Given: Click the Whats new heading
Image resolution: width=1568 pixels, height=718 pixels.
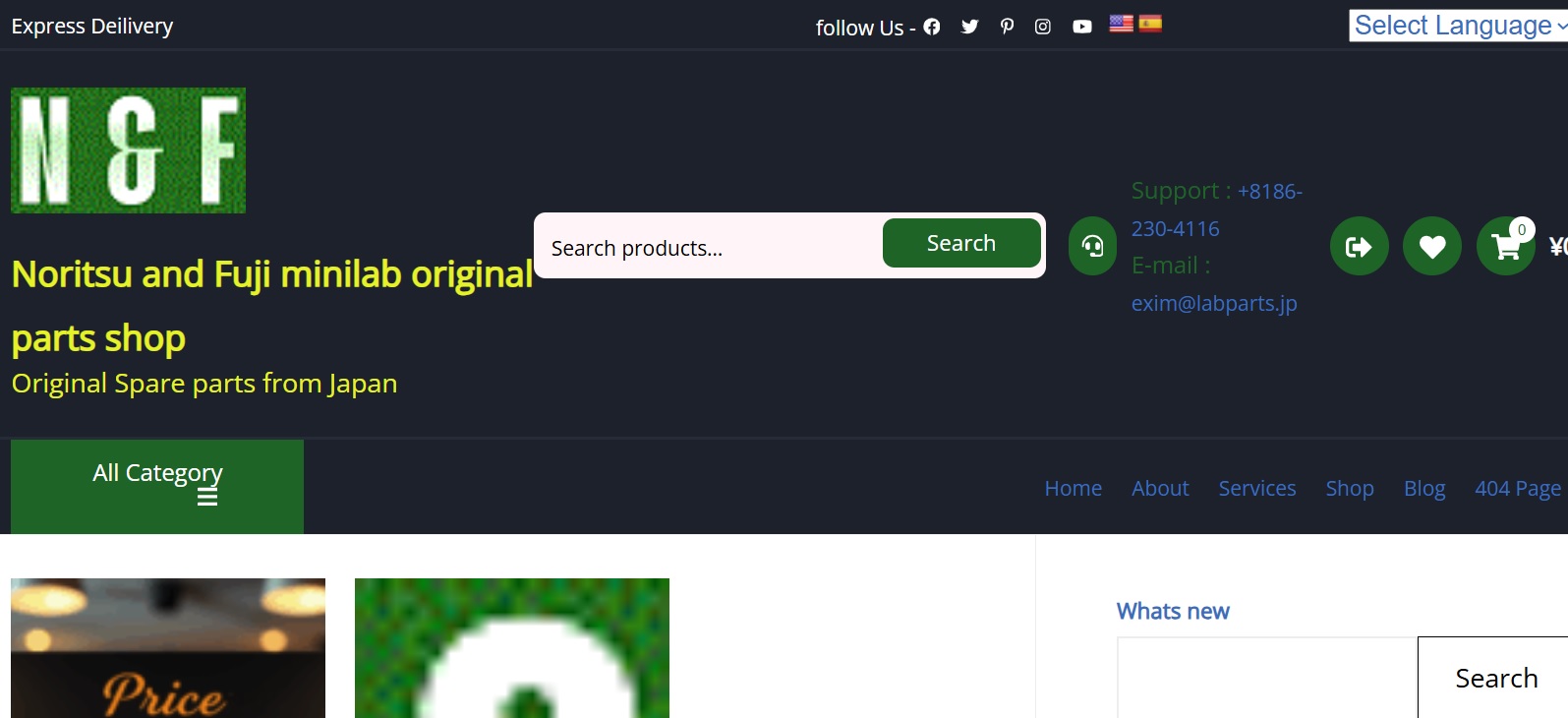Looking at the screenshot, I should point(1173,611).
